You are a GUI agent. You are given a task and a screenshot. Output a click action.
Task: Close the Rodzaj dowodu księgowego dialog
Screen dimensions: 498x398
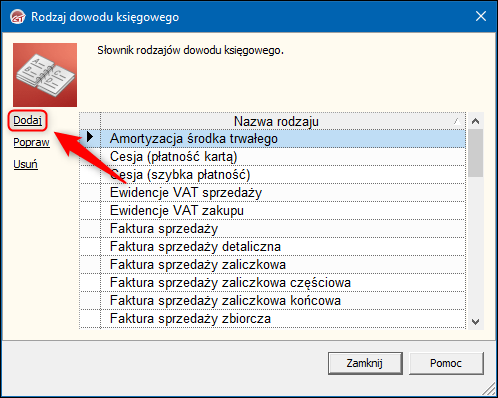[x=481, y=16]
